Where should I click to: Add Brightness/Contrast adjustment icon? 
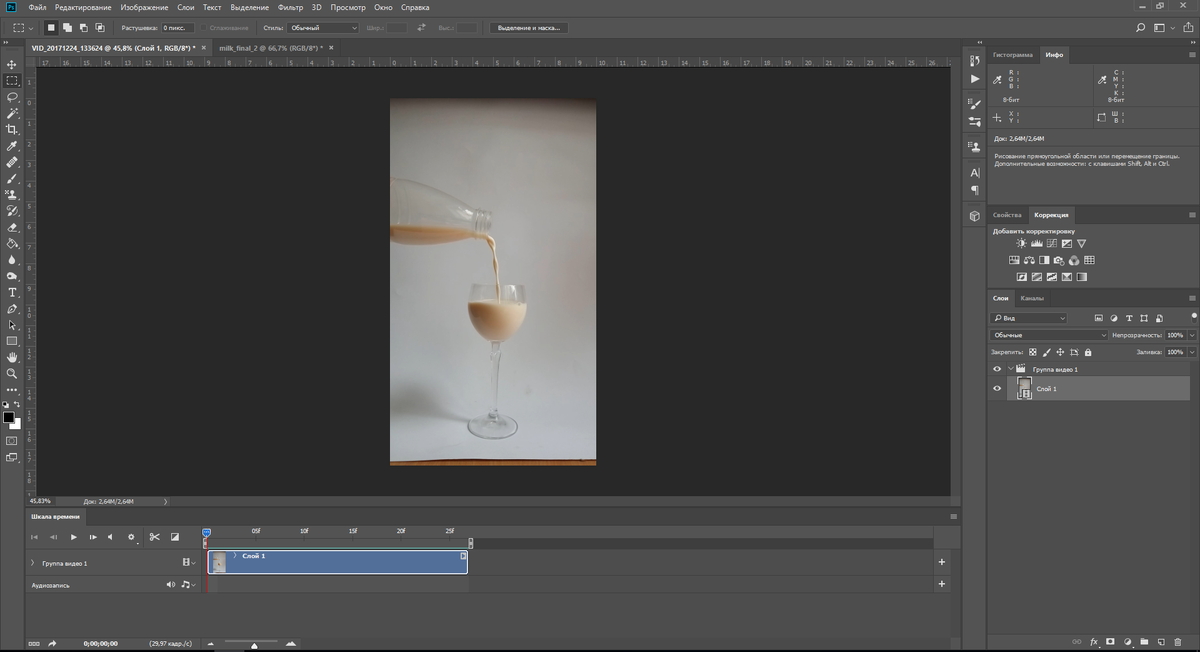coord(1021,243)
